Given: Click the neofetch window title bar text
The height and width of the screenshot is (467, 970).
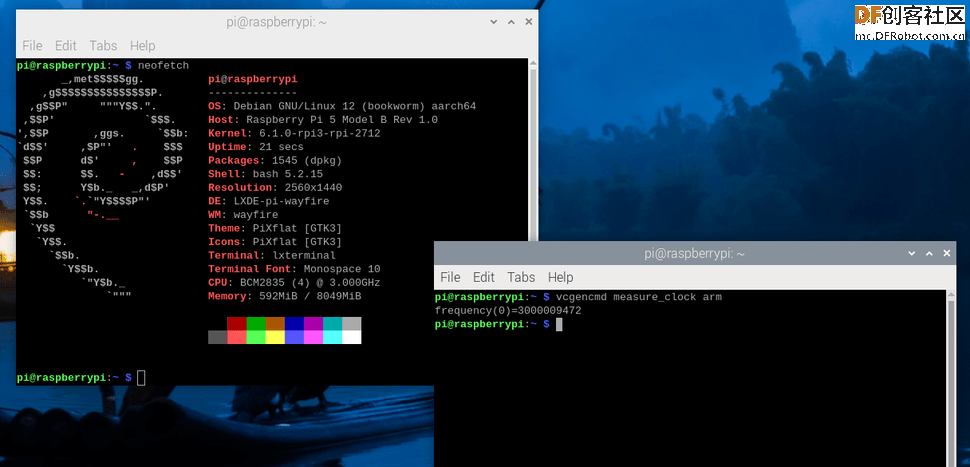Looking at the screenshot, I should pyautogui.click(x=277, y=22).
